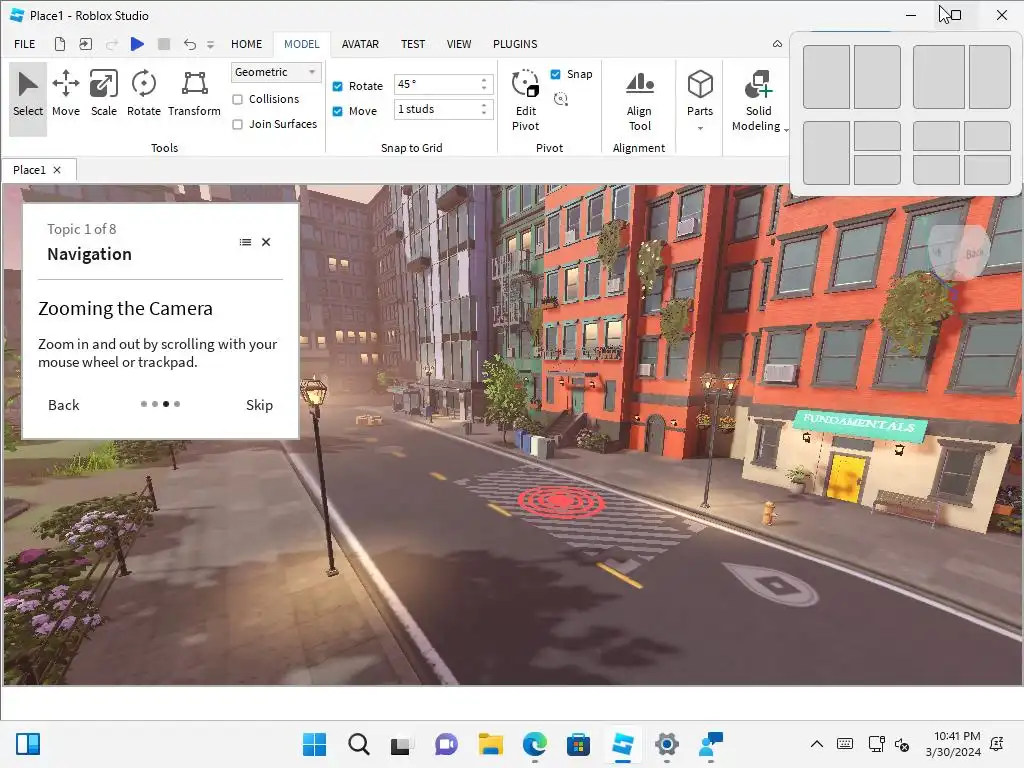The image size is (1024, 768).
Task: Open tutorial topic list icon
Action: click(x=246, y=242)
